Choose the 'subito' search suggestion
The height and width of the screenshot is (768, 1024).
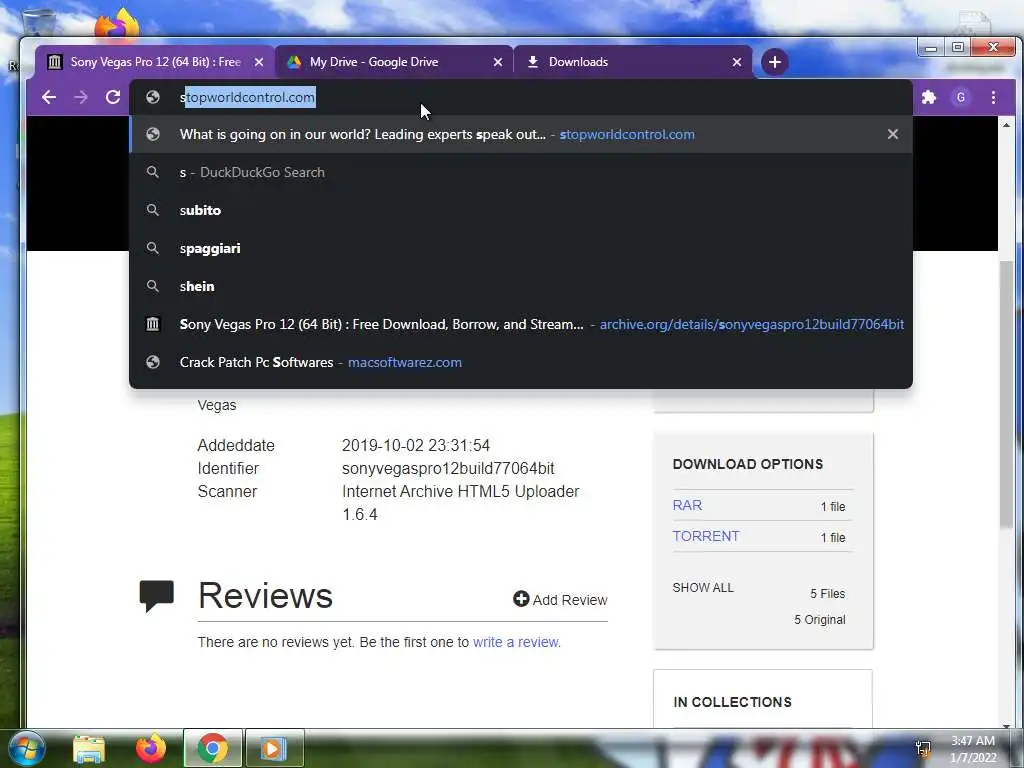[520, 210]
